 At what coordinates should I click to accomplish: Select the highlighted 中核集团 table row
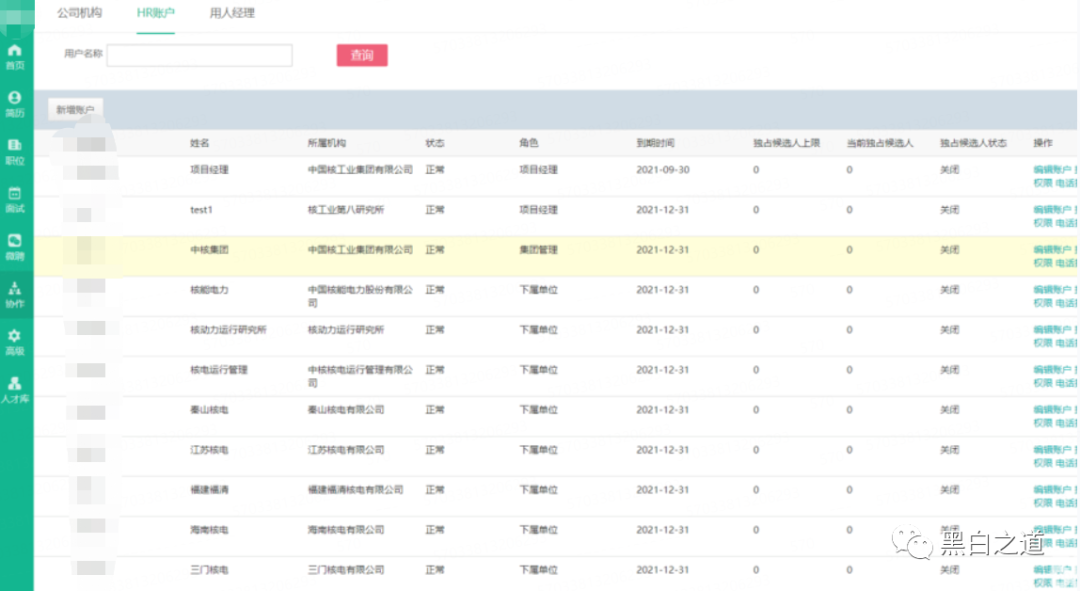coord(500,250)
